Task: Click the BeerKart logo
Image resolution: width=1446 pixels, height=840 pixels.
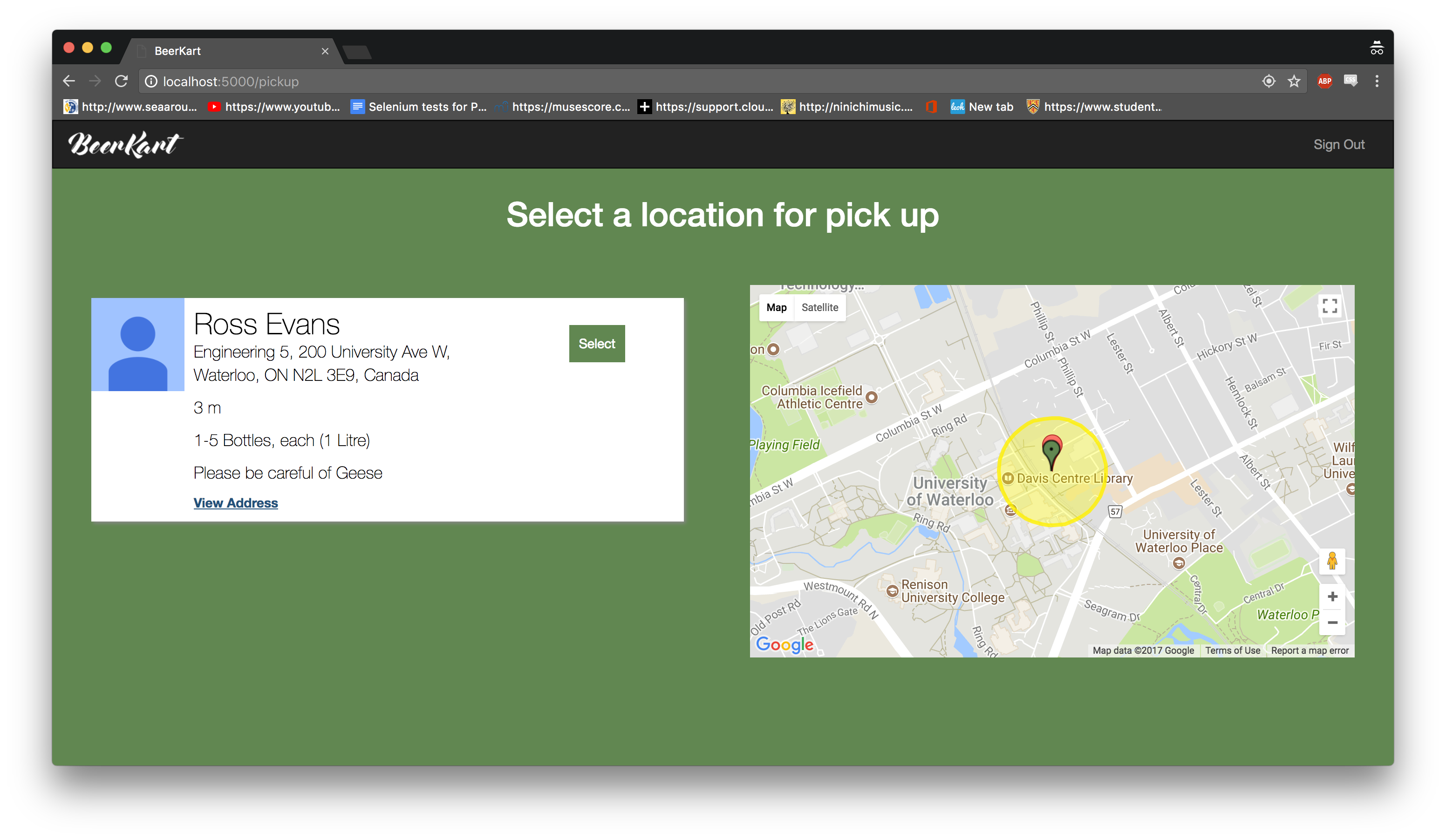Action: click(125, 144)
